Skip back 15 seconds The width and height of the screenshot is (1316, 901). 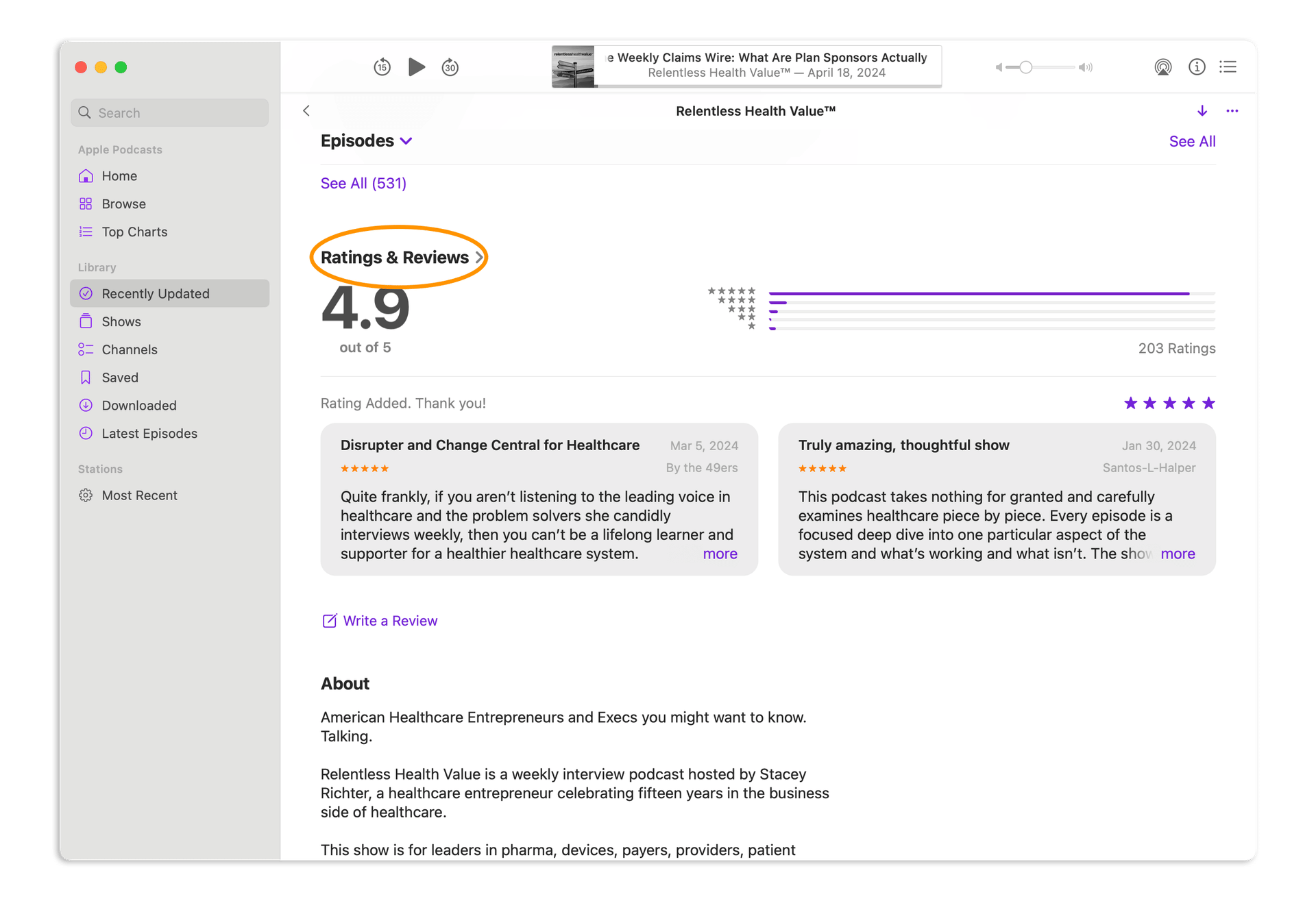(x=382, y=67)
